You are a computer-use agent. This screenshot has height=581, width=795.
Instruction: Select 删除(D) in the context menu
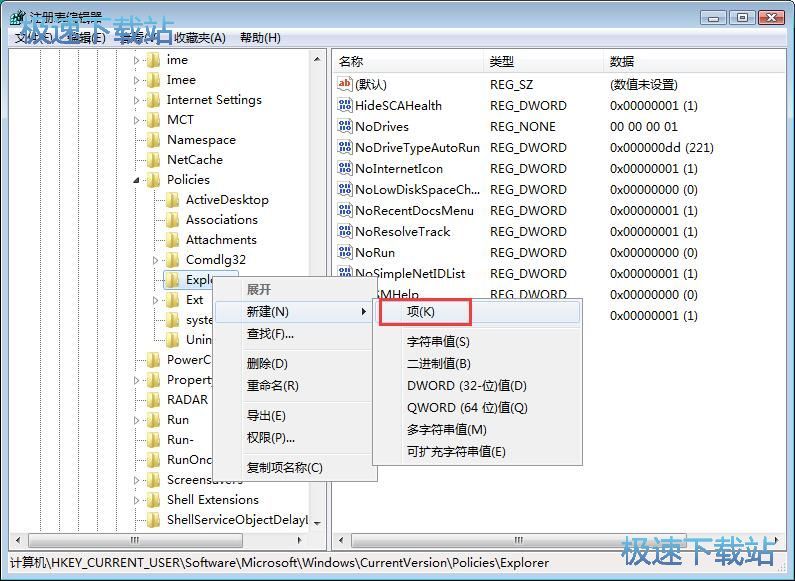[294, 364]
